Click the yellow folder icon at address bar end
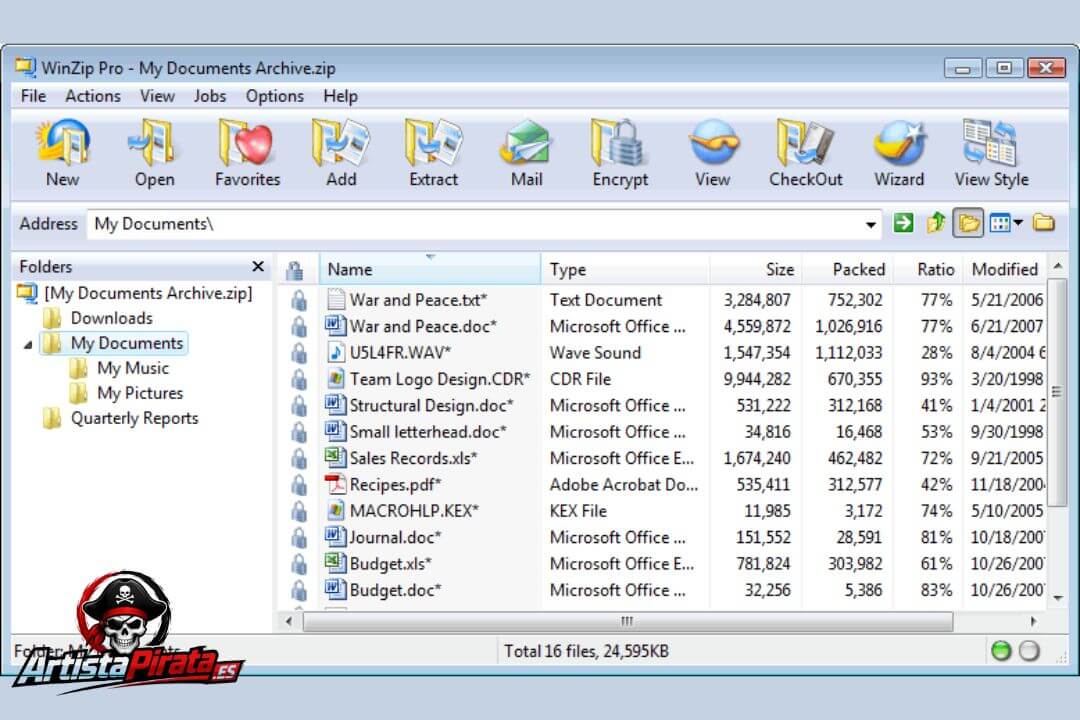Viewport: 1080px width, 720px height. coord(1044,223)
